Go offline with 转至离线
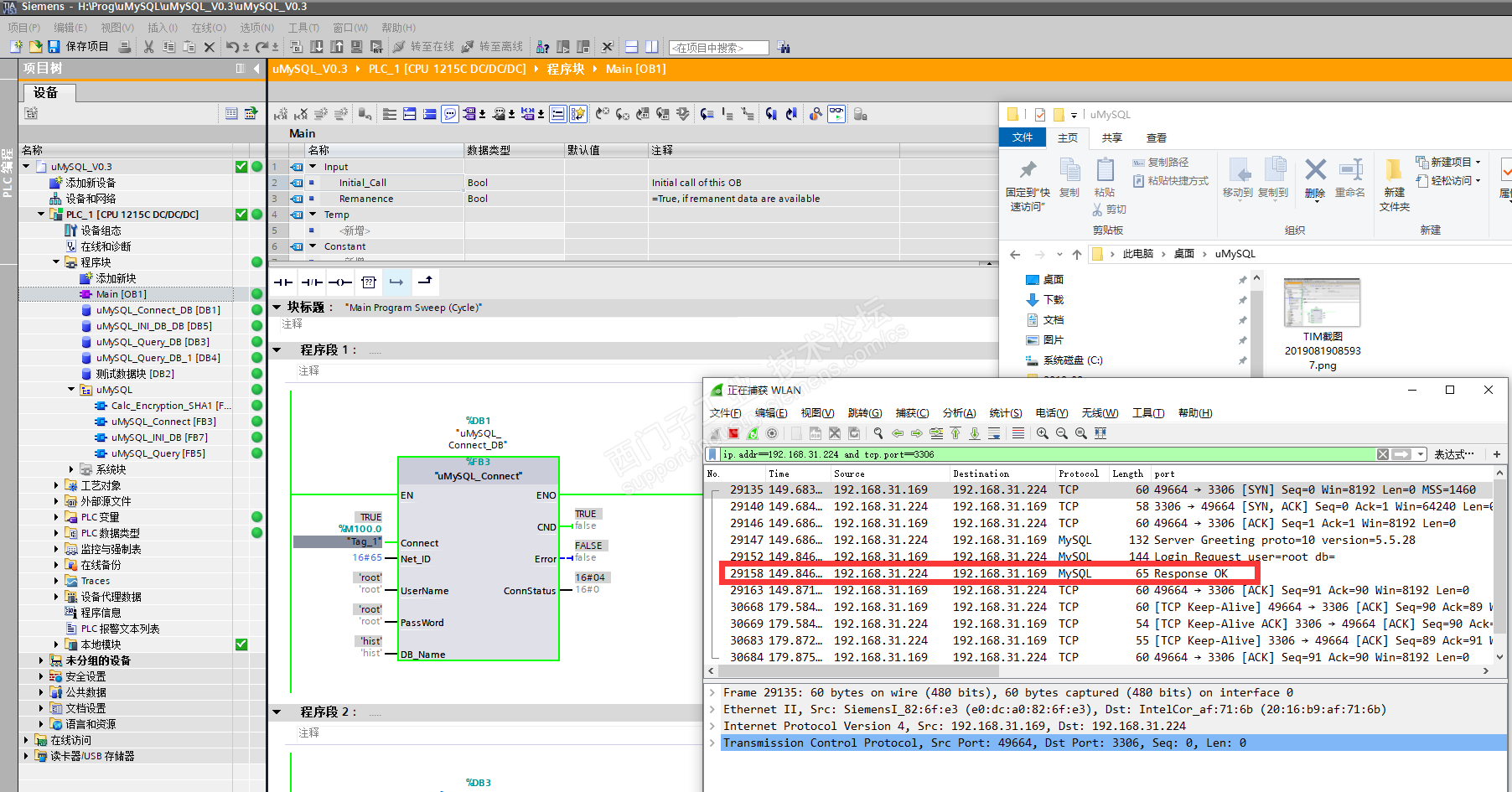Screen dimensions: 1512x792 click(492, 47)
